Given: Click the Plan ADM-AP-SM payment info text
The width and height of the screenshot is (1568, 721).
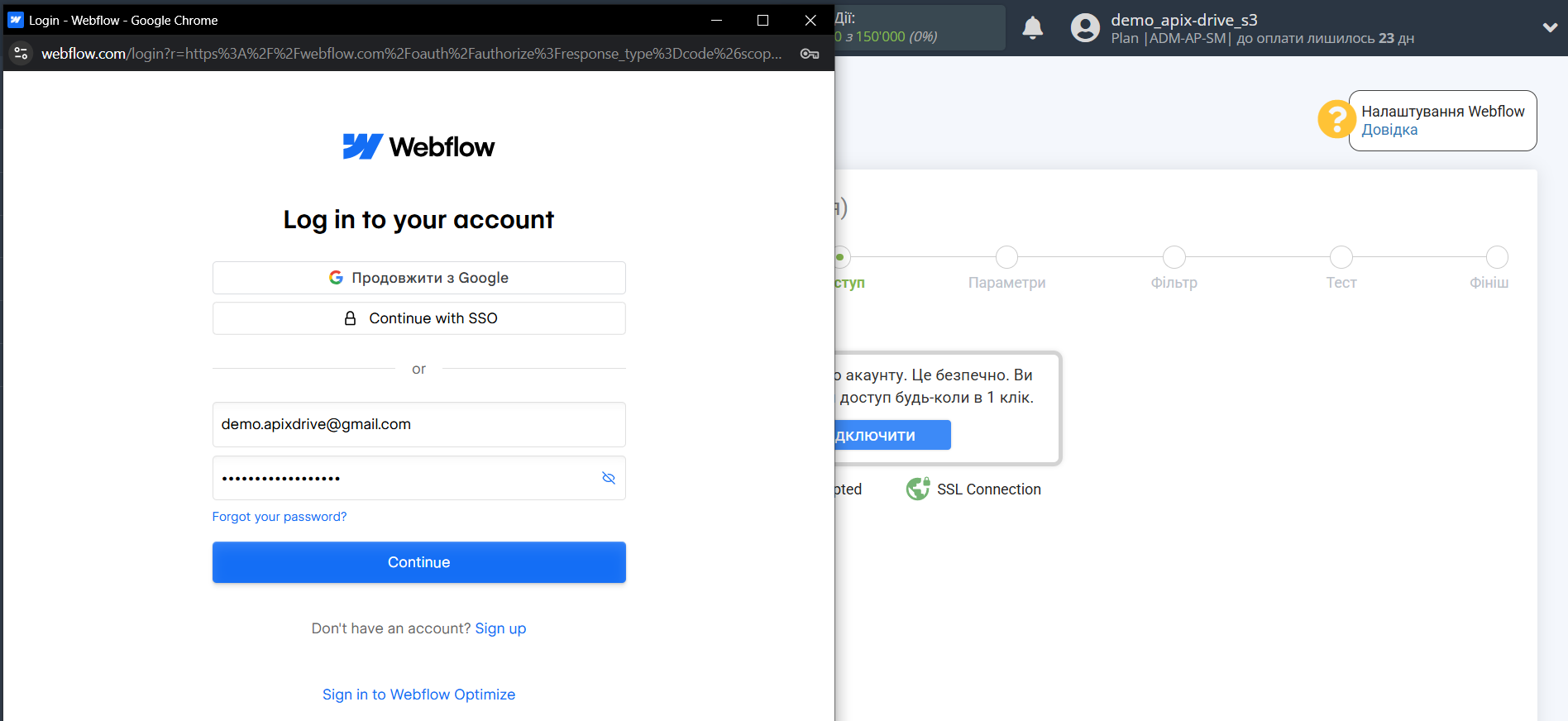Looking at the screenshot, I should 1262,38.
